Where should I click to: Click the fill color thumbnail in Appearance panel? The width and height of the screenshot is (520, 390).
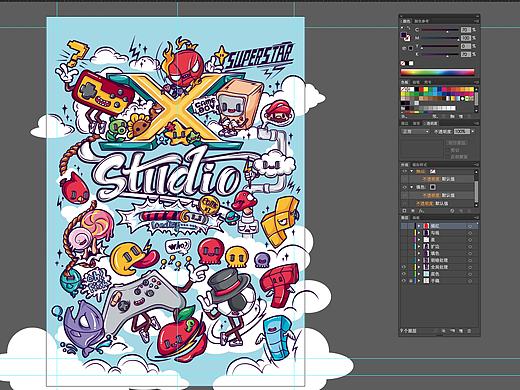pyautogui.click(x=433, y=187)
